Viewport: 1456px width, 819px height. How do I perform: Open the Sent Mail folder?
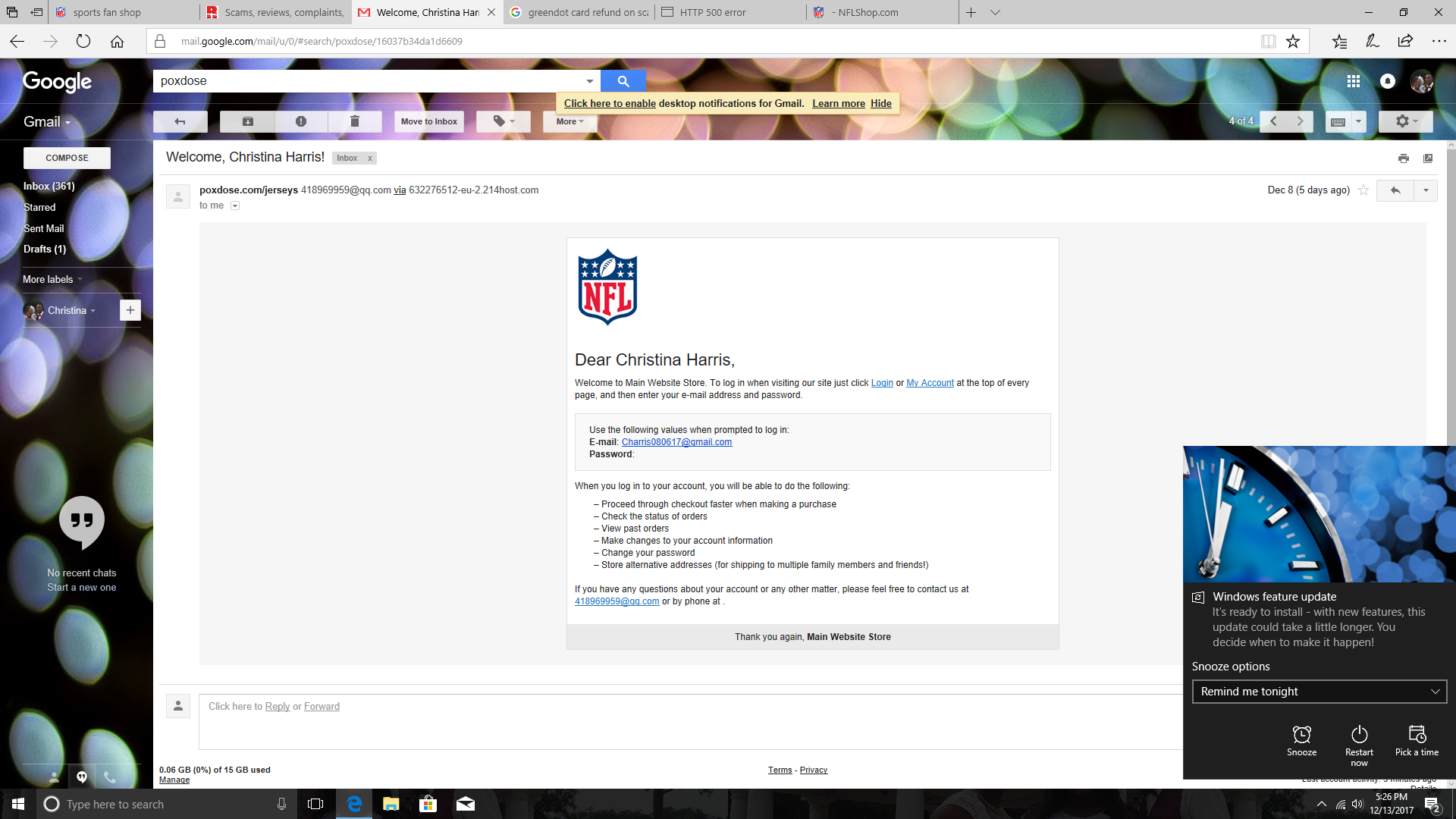pyautogui.click(x=43, y=228)
